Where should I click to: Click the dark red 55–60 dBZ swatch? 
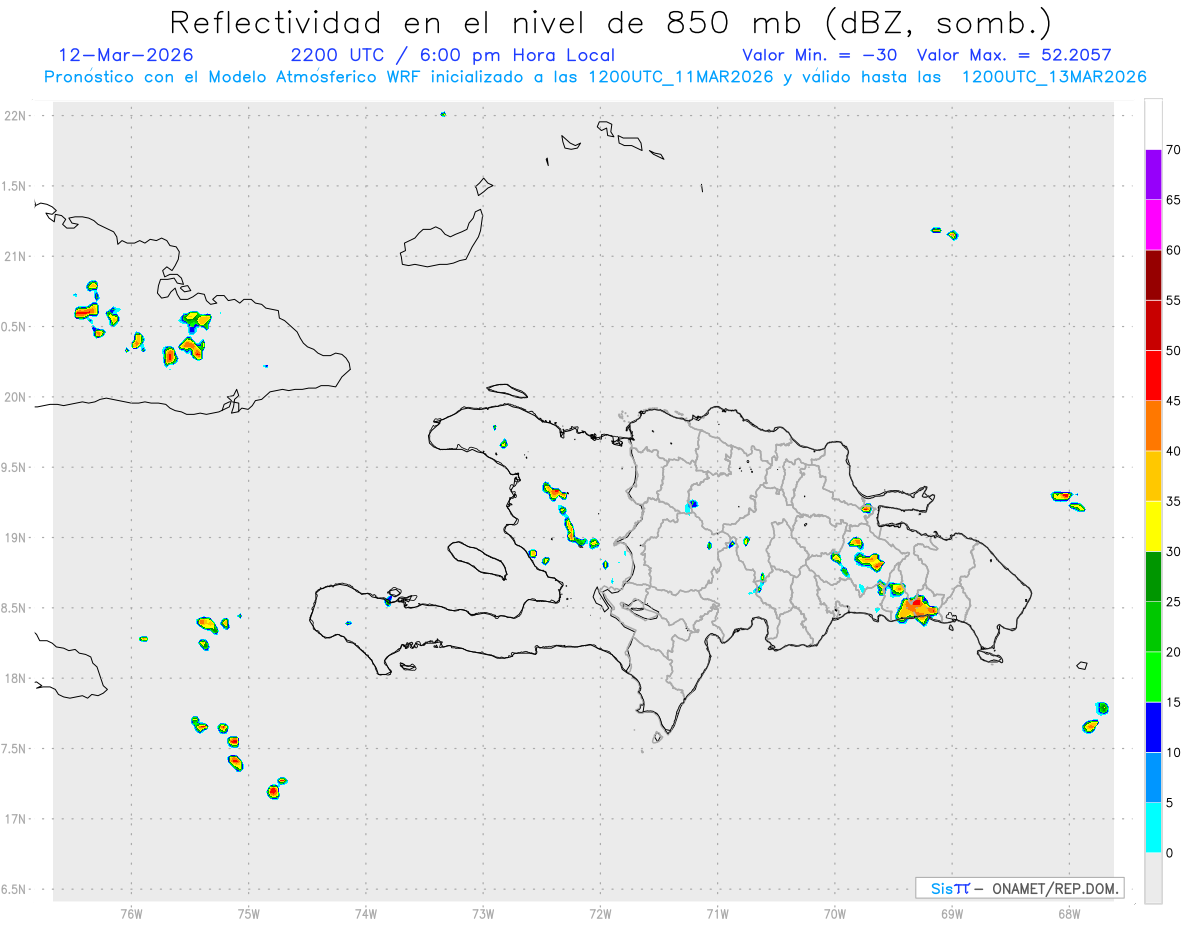[x=1153, y=275]
